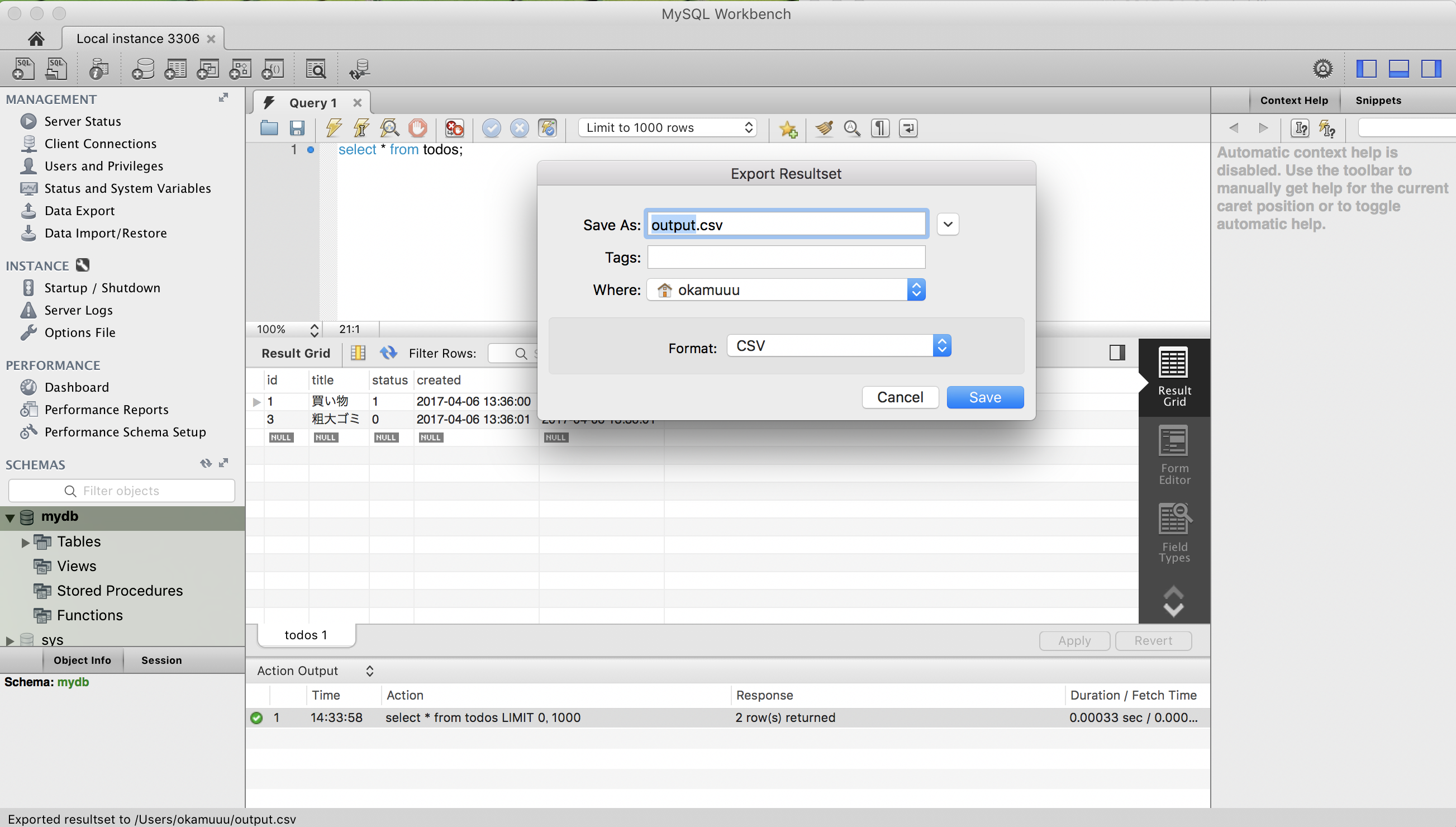Open the Limit to 1000 rows dropdown

click(667, 127)
